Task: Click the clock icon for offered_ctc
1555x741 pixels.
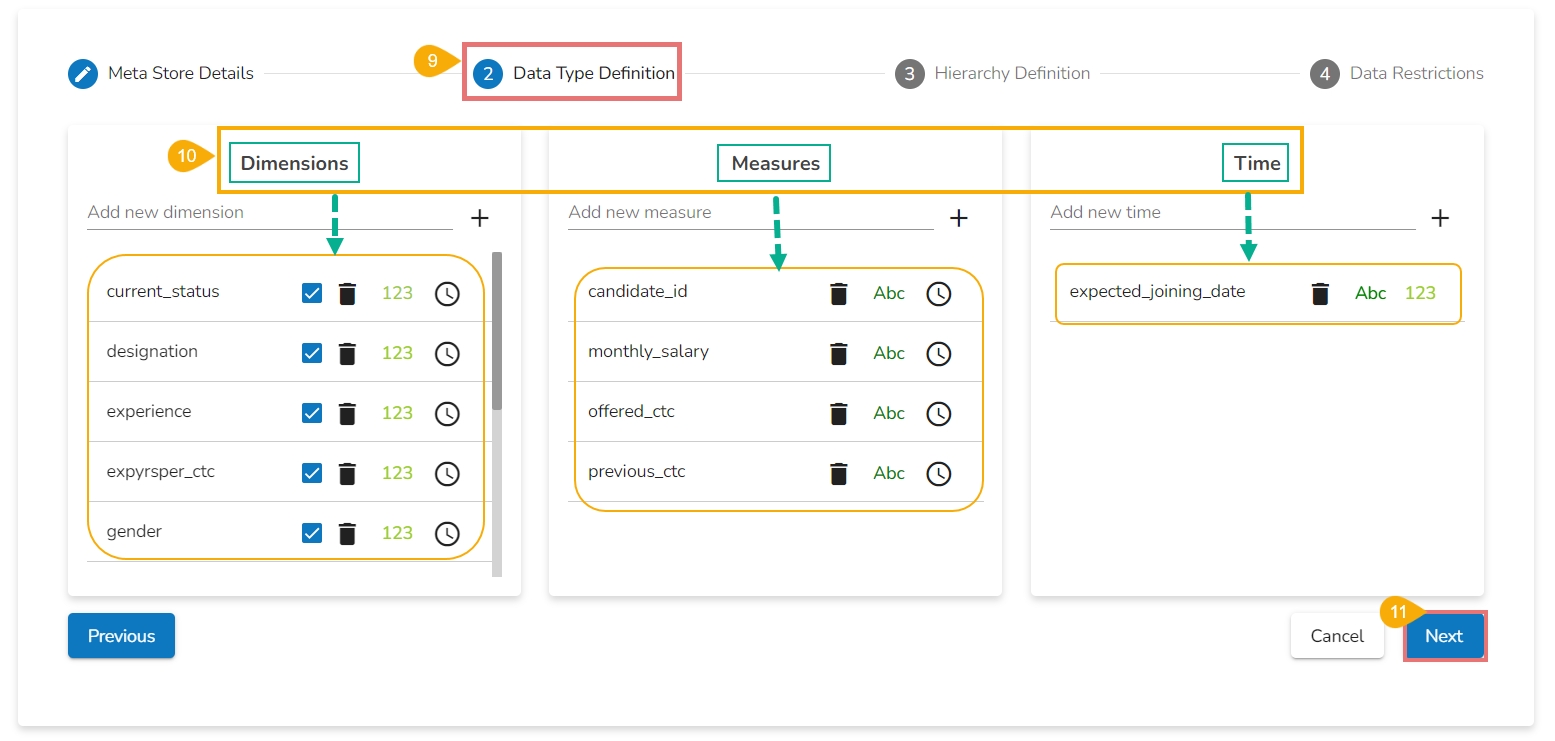Action: [x=938, y=413]
